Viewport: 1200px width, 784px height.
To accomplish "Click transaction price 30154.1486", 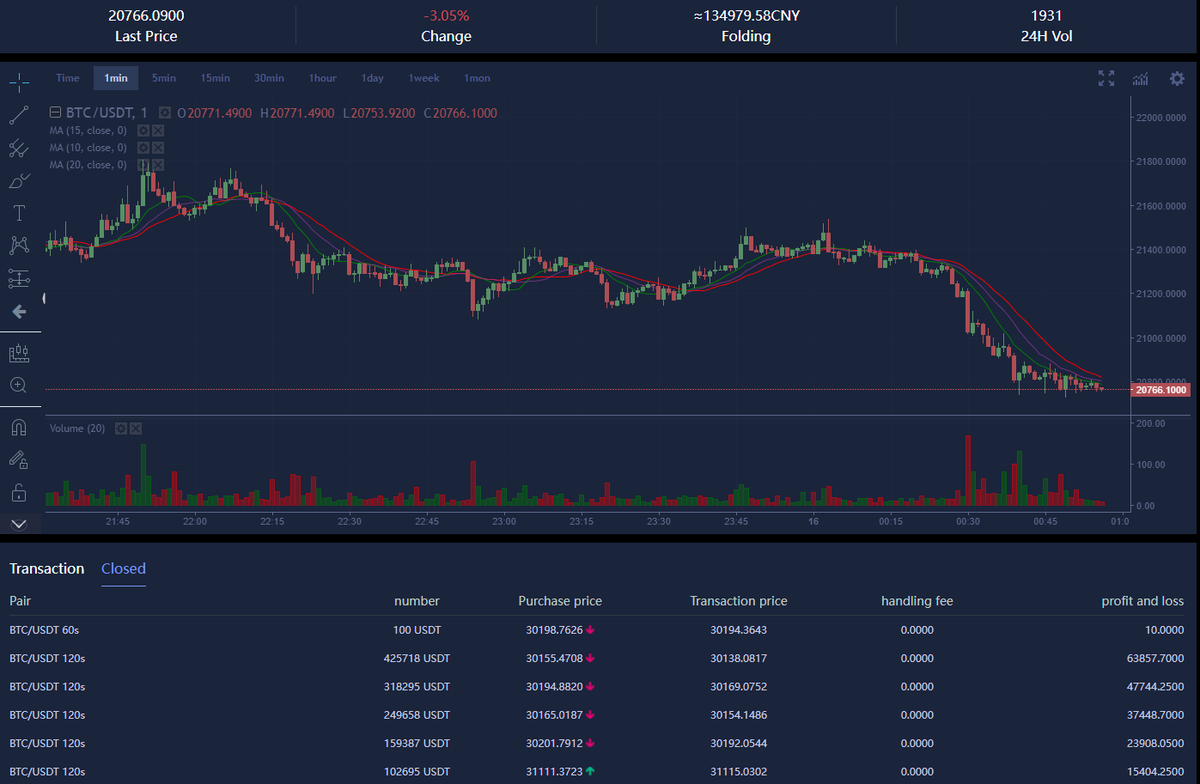I will (739, 715).
